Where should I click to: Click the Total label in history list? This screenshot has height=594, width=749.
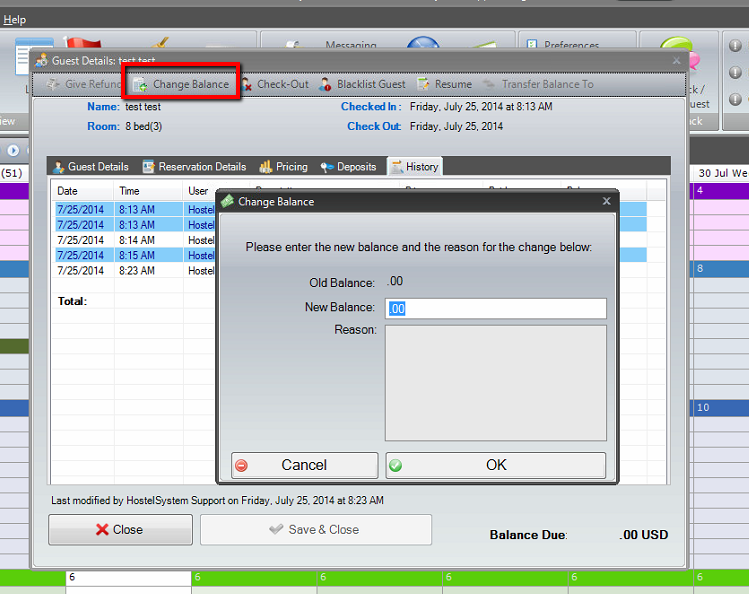[72, 301]
